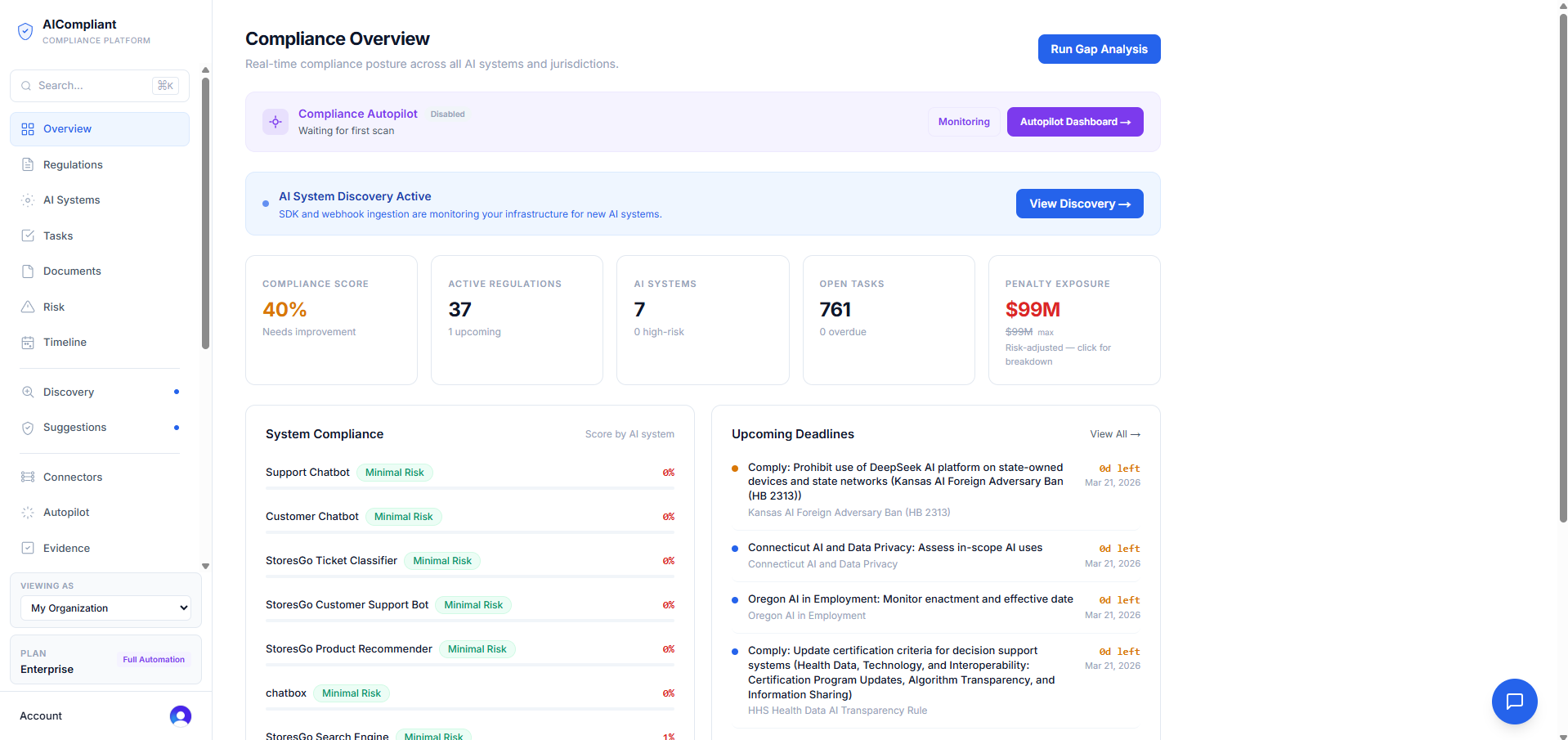
Task: Click the Autopilot spinner icon
Action: coord(28,513)
